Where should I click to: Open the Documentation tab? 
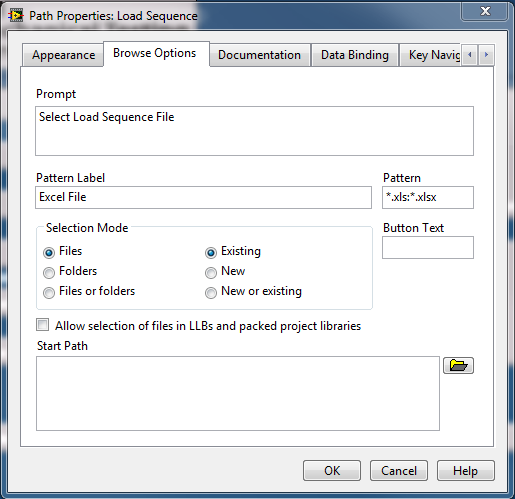(x=259, y=55)
